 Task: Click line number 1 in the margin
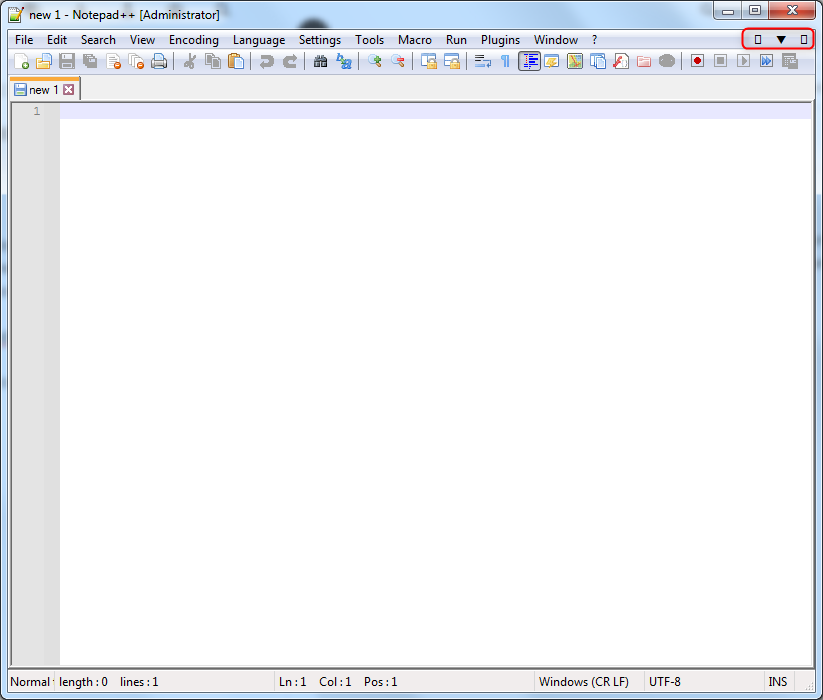tap(37, 111)
